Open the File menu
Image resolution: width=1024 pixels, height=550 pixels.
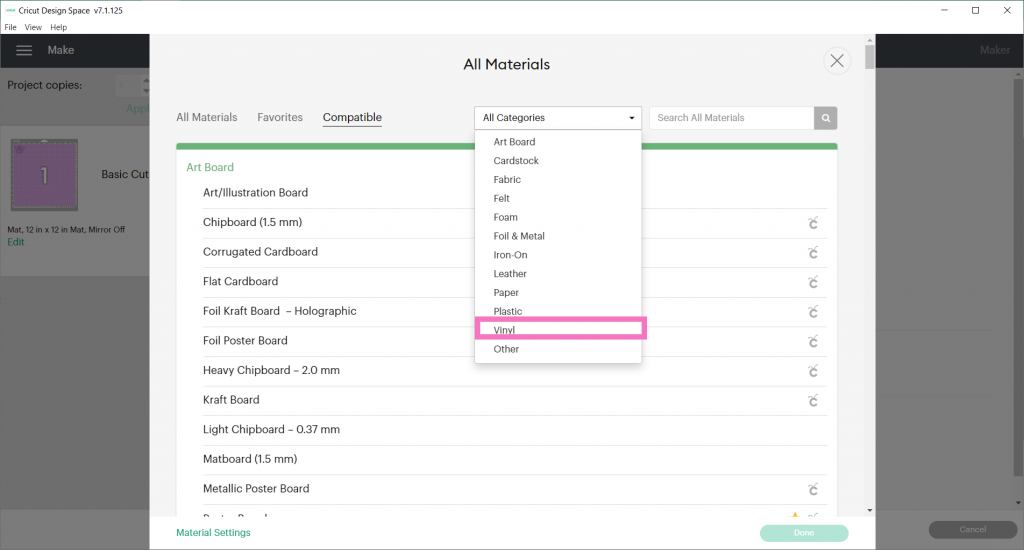point(10,27)
